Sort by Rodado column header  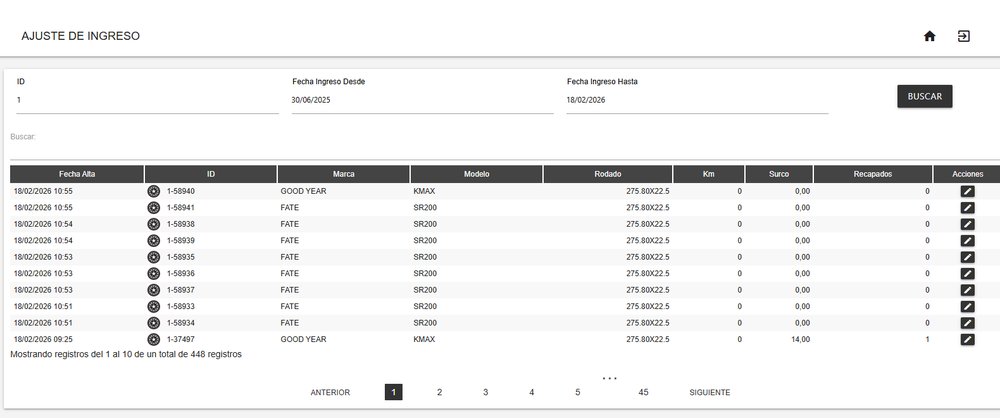(x=608, y=174)
